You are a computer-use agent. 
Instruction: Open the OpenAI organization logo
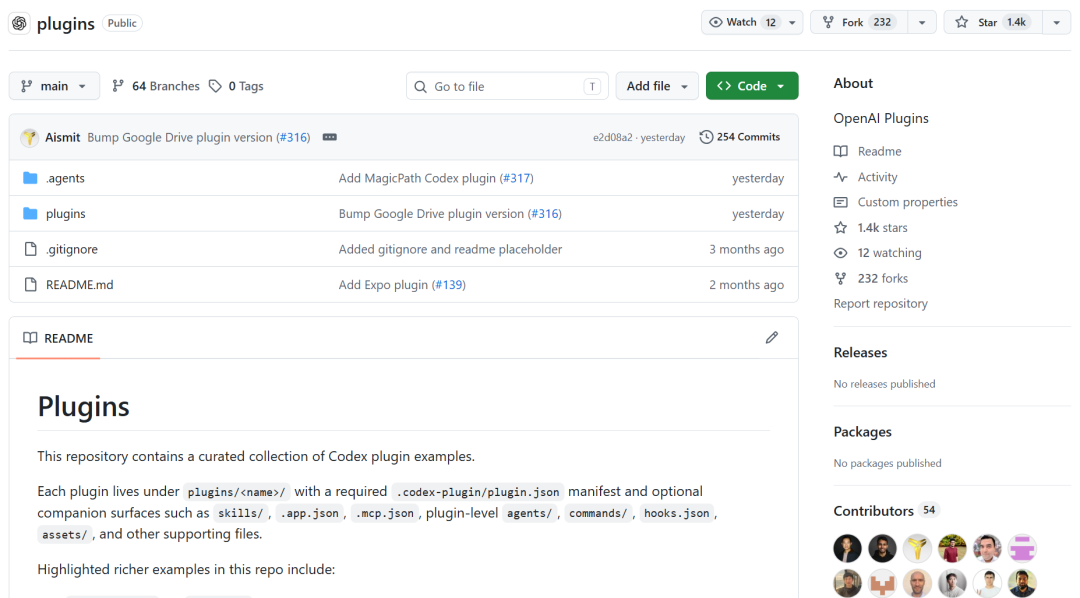[19, 23]
